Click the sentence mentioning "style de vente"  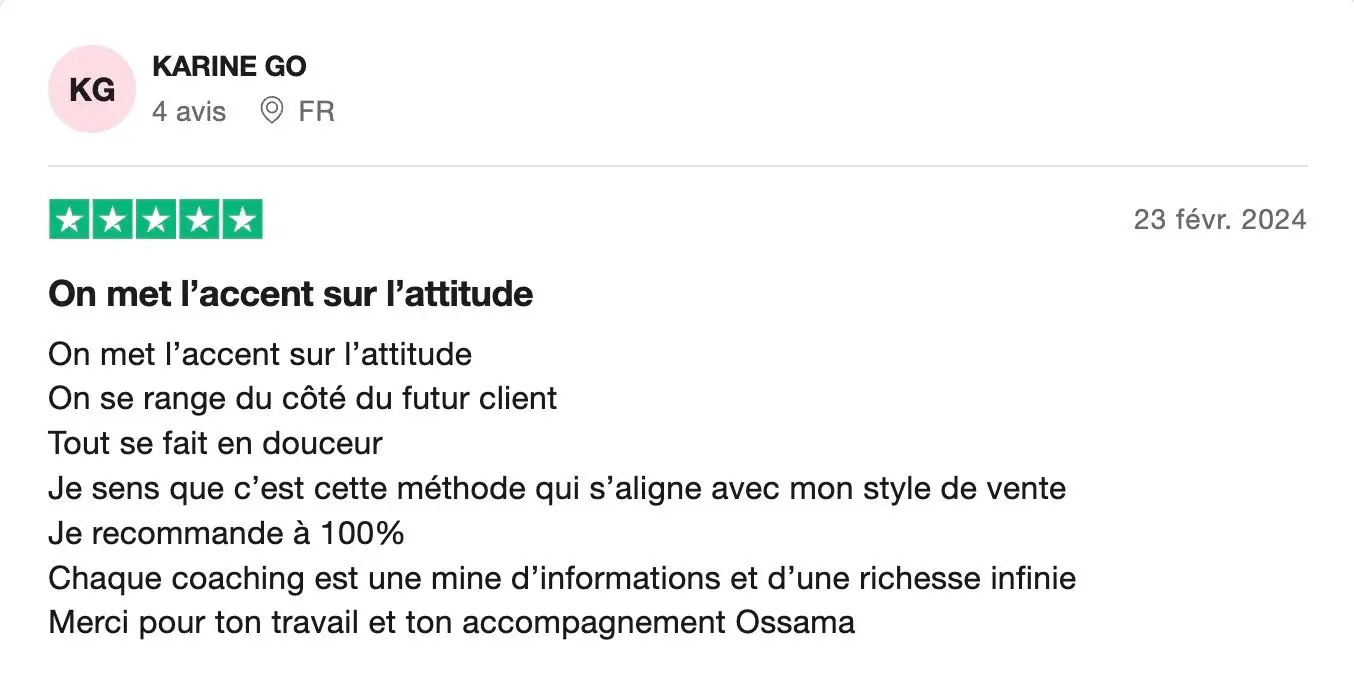click(556, 489)
